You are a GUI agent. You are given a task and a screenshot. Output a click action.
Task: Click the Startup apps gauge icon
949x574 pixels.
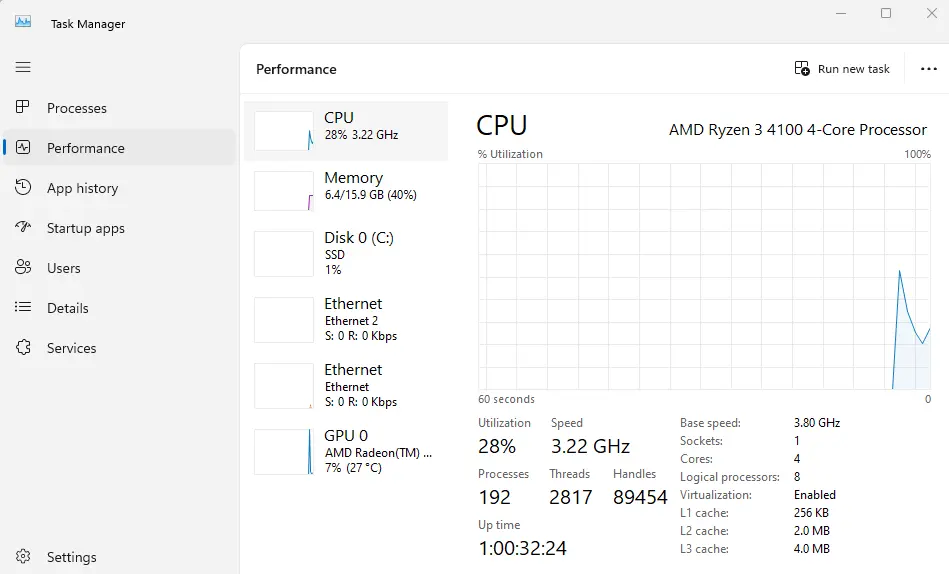pos(23,227)
